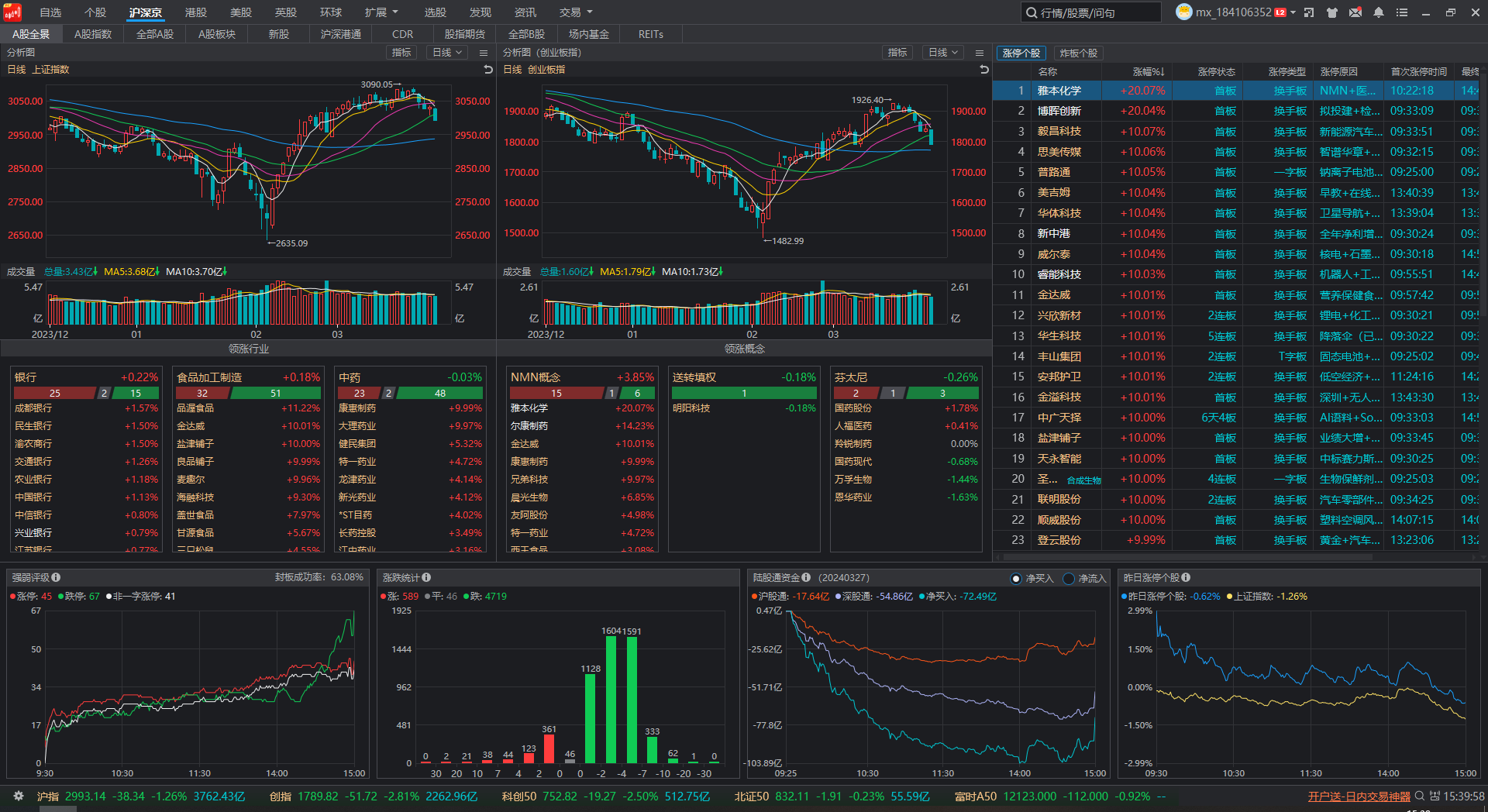This screenshot has width=1488, height=812.
Task: Click the red app logo icon
Action: [x=12, y=12]
